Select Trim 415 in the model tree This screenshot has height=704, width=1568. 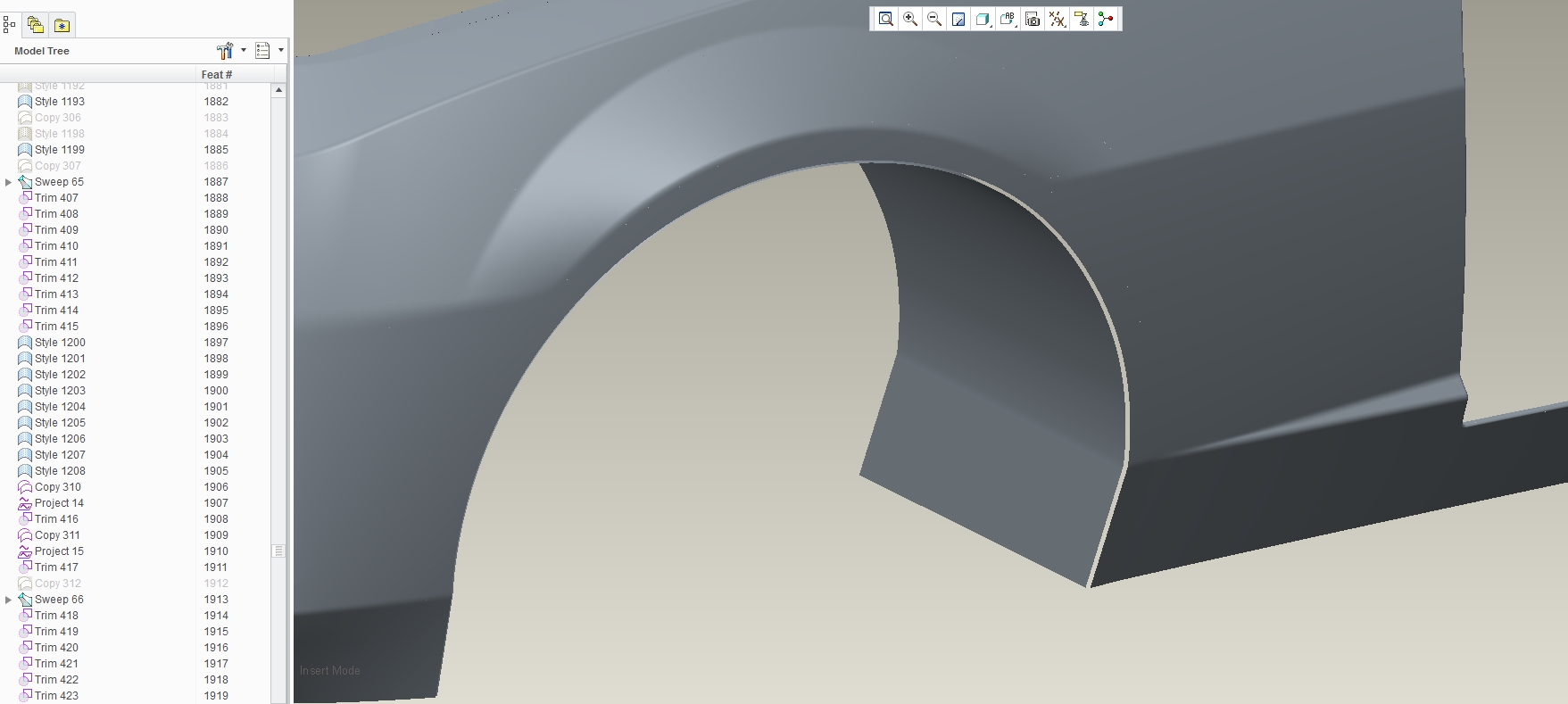tap(56, 327)
